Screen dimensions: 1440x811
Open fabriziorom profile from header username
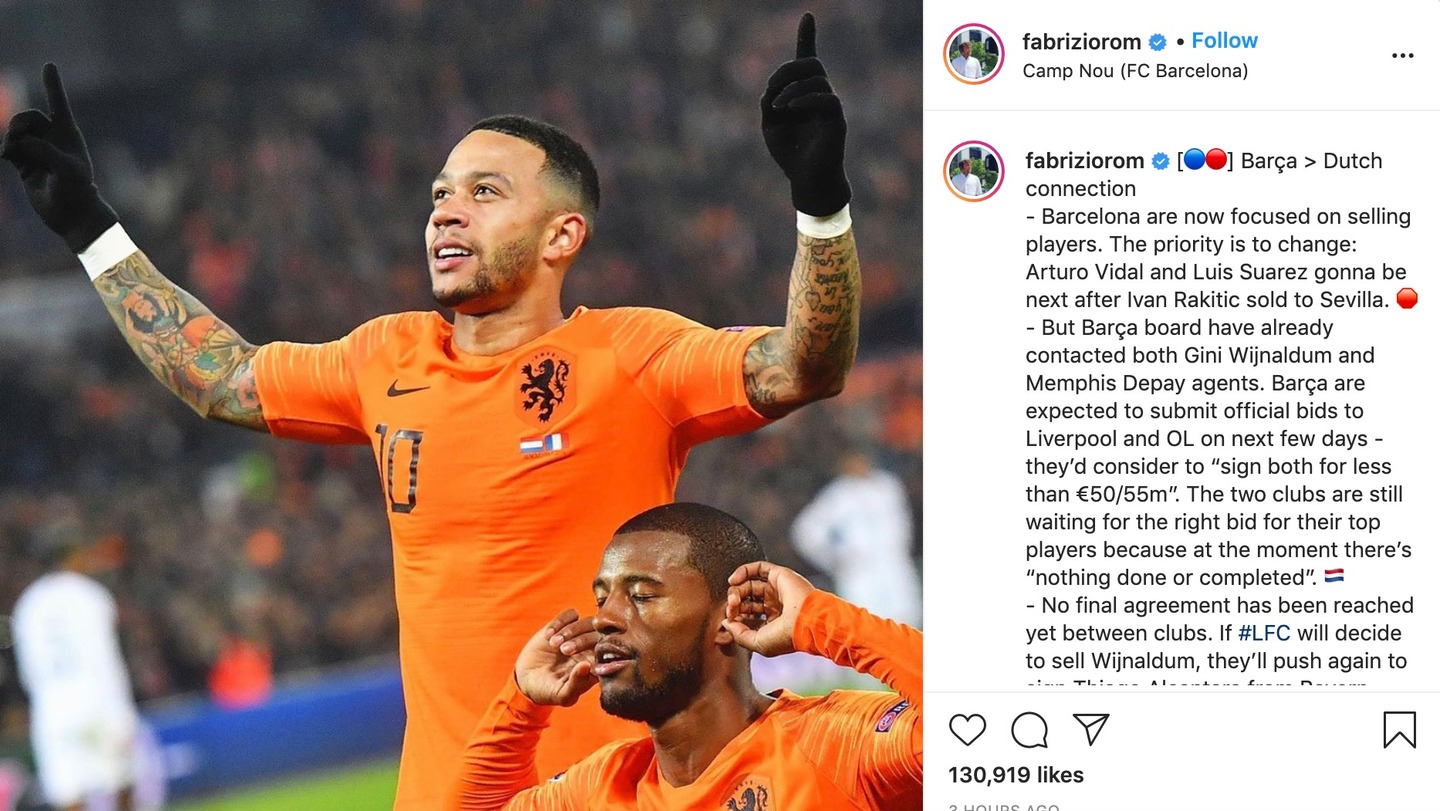point(1081,42)
